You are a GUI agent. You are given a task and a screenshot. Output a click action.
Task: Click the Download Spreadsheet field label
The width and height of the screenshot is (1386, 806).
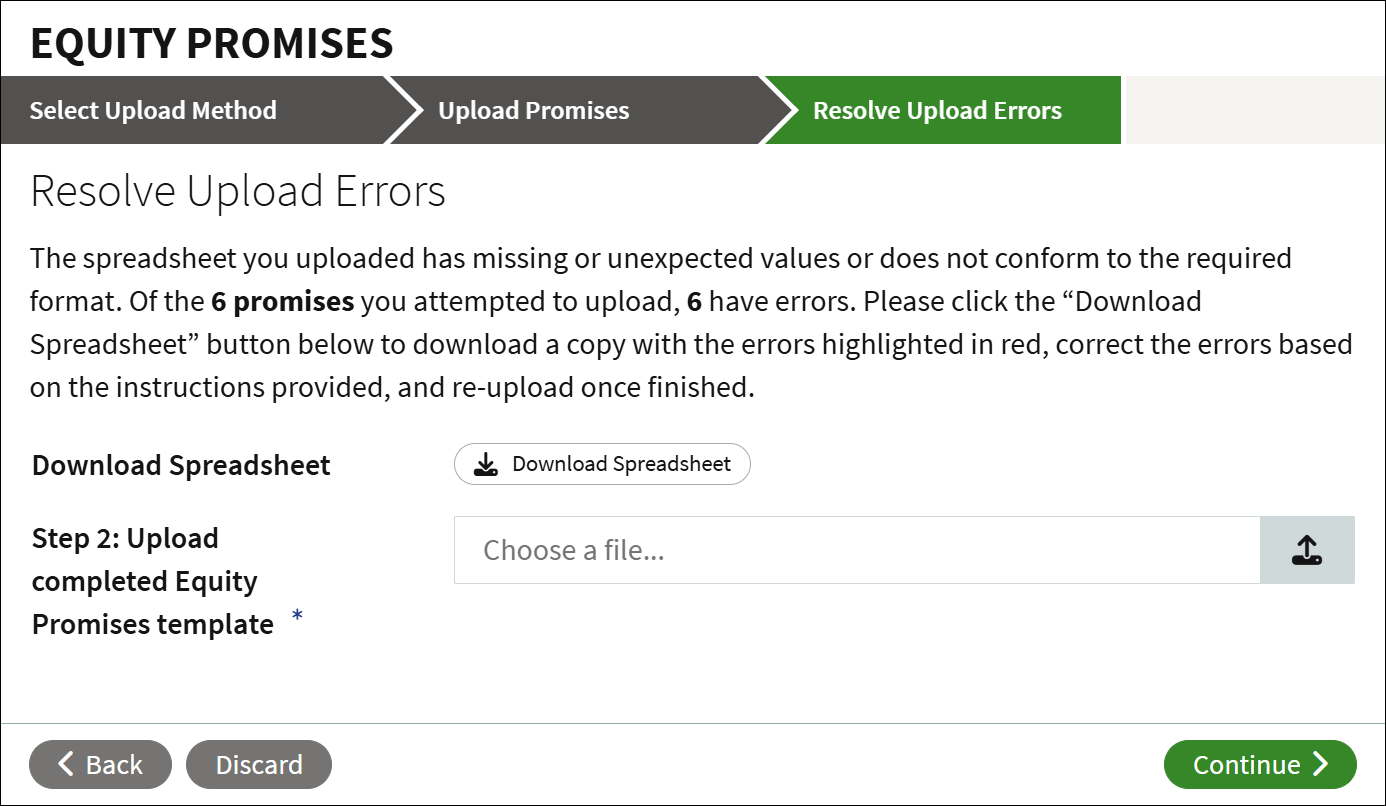181,466
